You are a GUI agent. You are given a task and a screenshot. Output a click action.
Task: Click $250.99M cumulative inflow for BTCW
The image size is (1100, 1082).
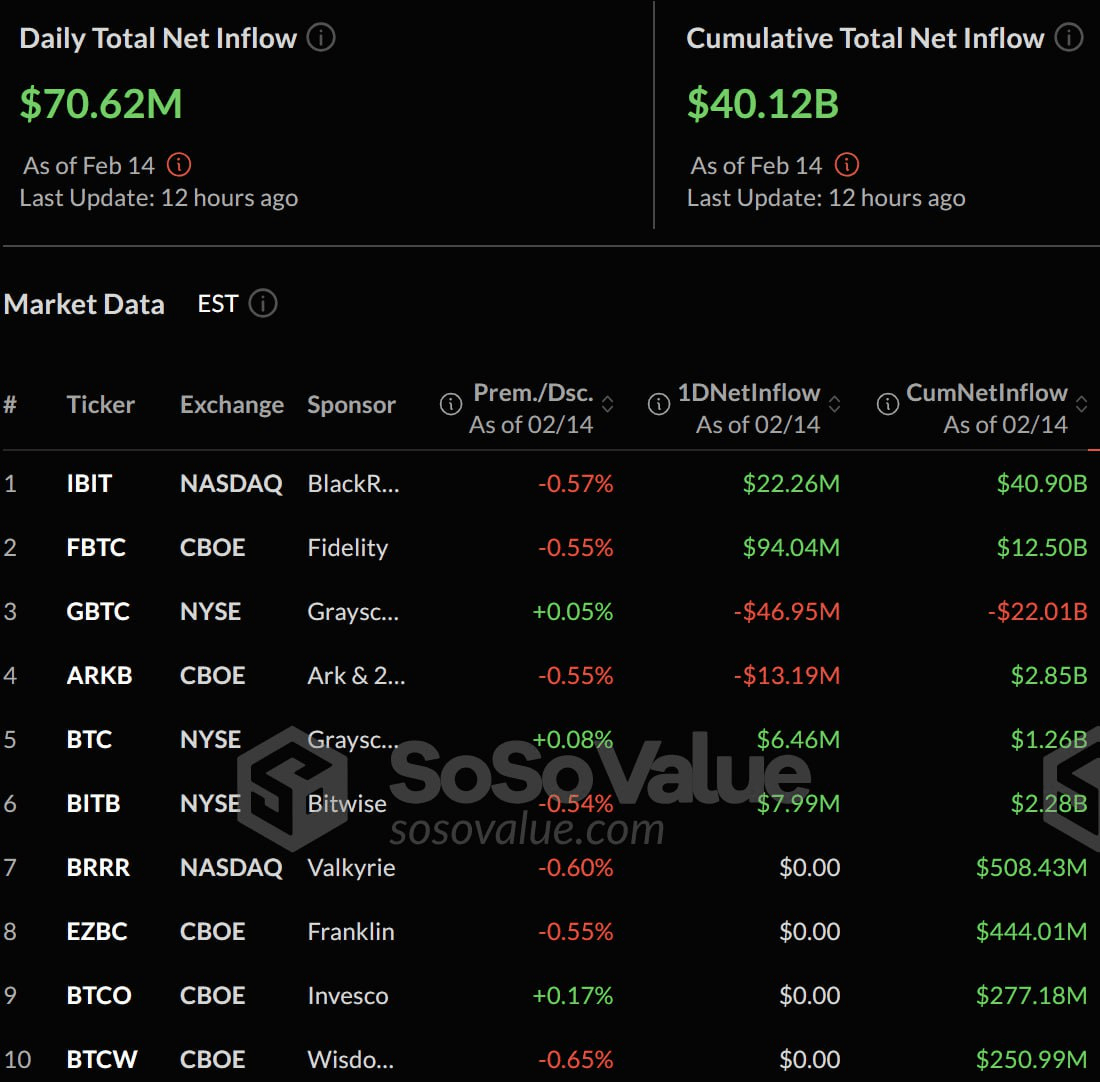click(x=1031, y=1059)
